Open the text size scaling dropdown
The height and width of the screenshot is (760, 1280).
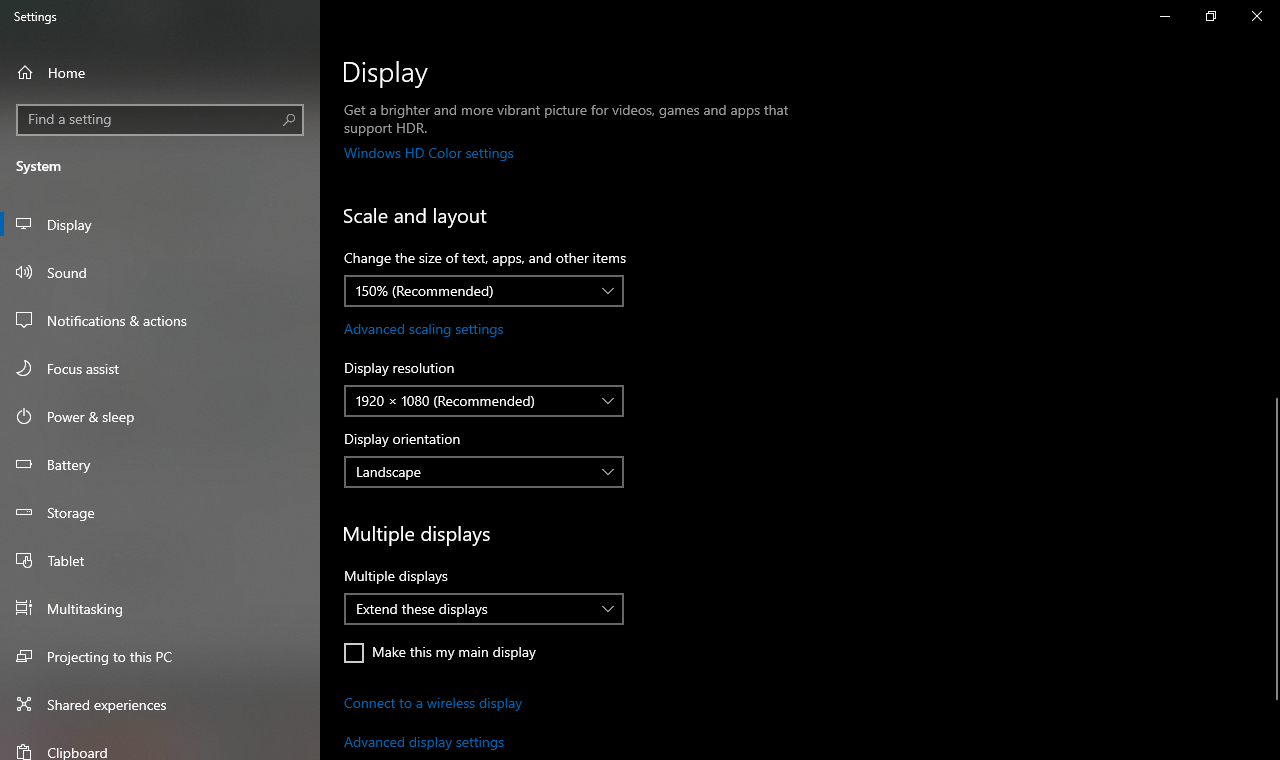484,291
